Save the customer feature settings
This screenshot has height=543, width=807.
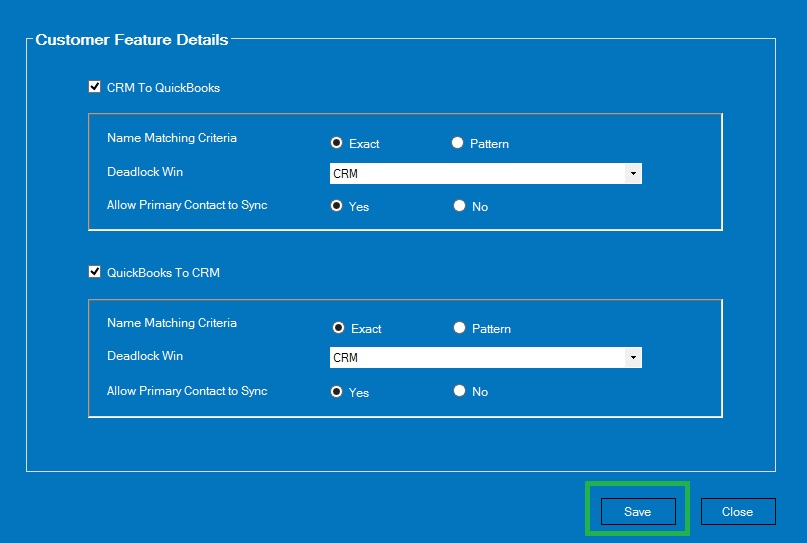[638, 511]
